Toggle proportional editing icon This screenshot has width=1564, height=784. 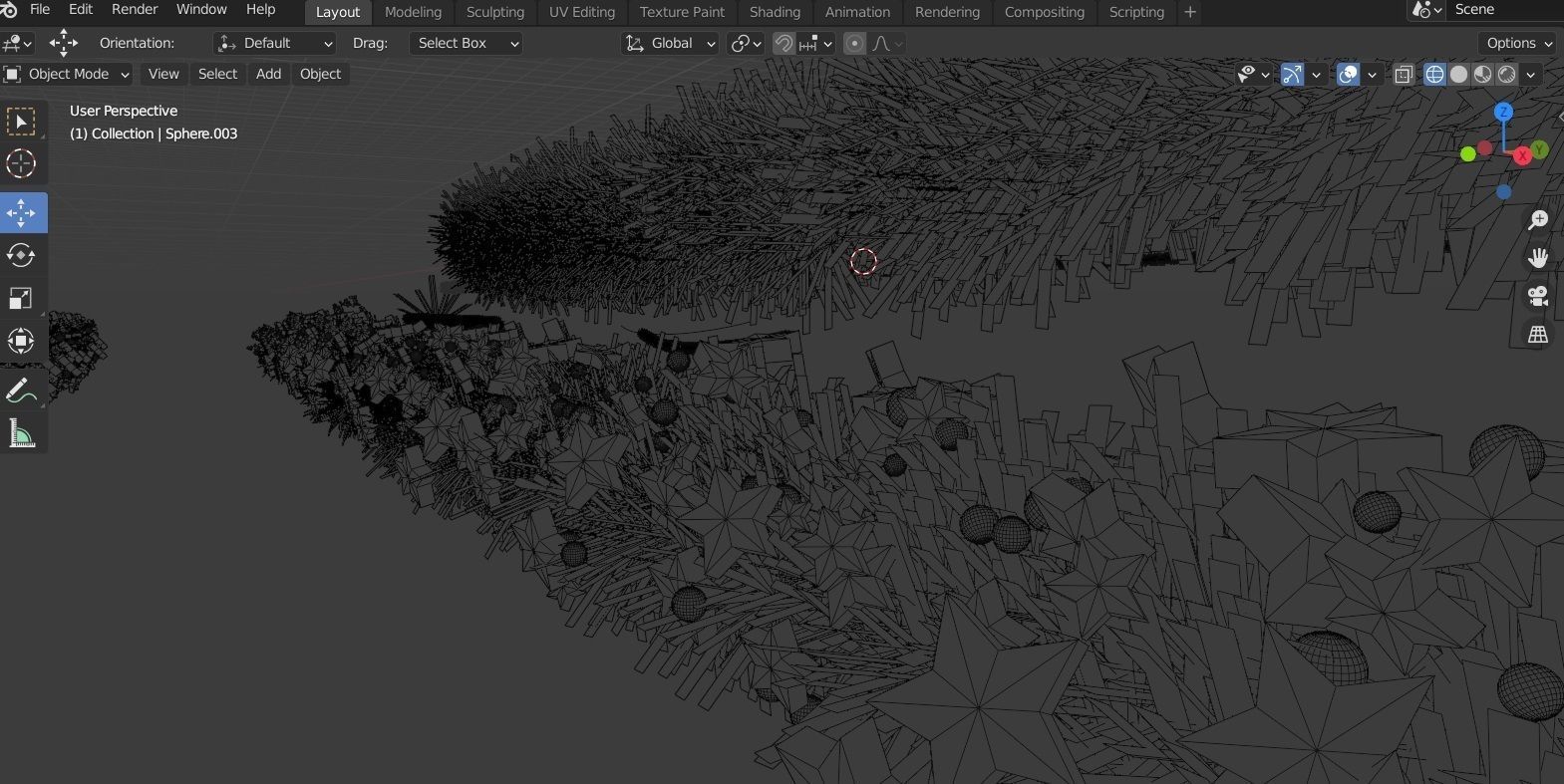click(854, 43)
